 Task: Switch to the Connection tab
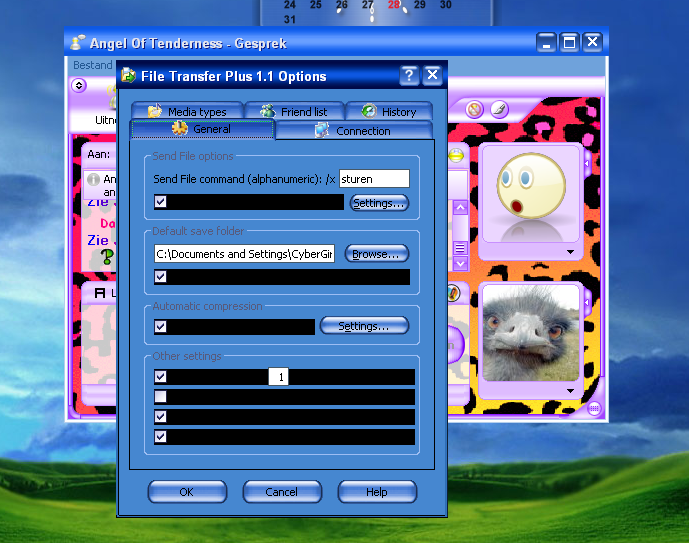353,131
